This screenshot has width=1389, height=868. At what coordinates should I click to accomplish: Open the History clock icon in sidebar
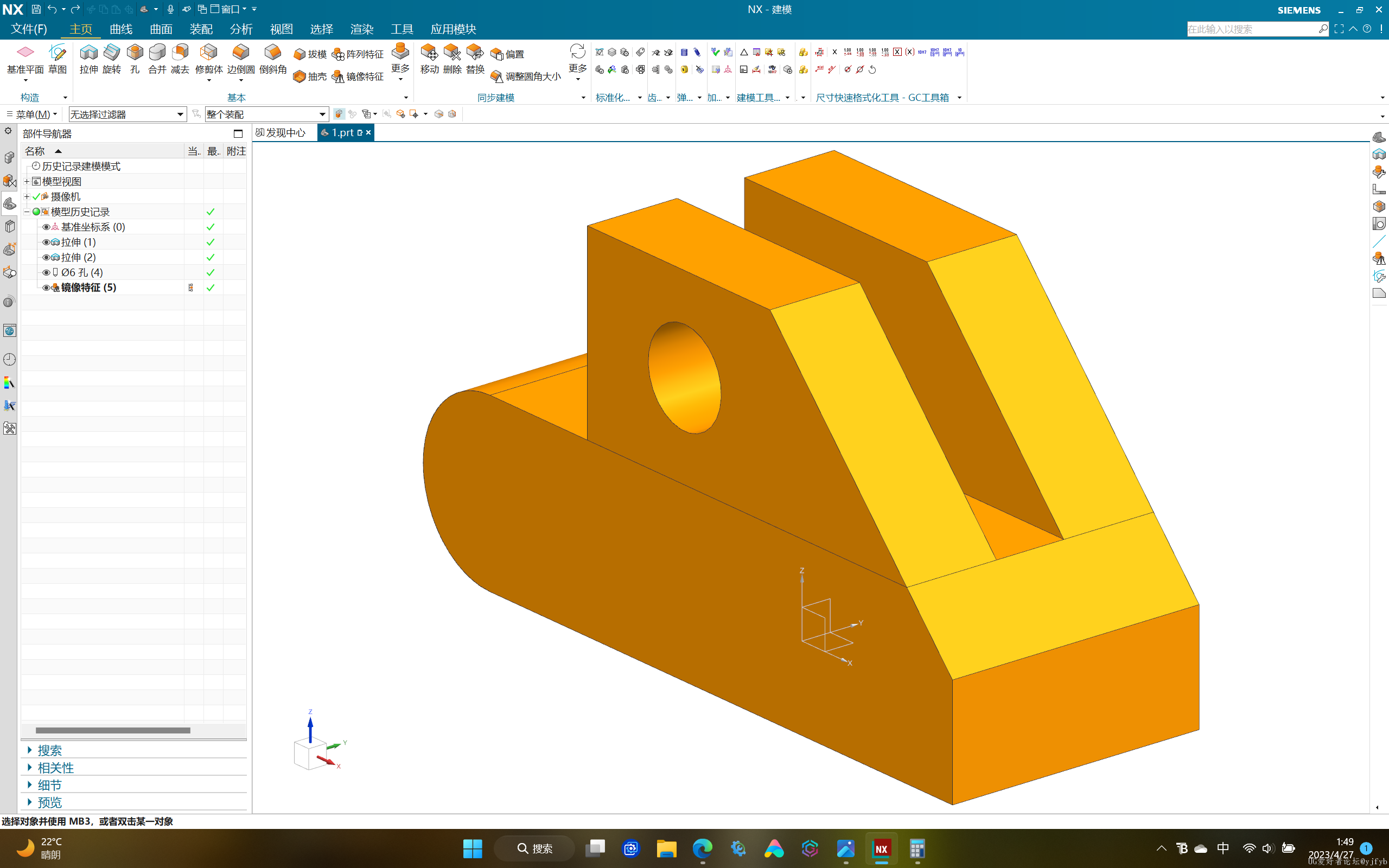click(9, 360)
